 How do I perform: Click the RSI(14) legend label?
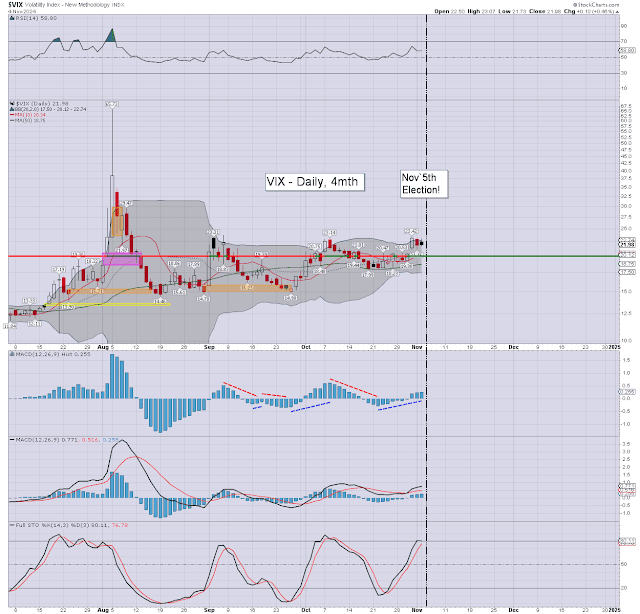(36, 18)
